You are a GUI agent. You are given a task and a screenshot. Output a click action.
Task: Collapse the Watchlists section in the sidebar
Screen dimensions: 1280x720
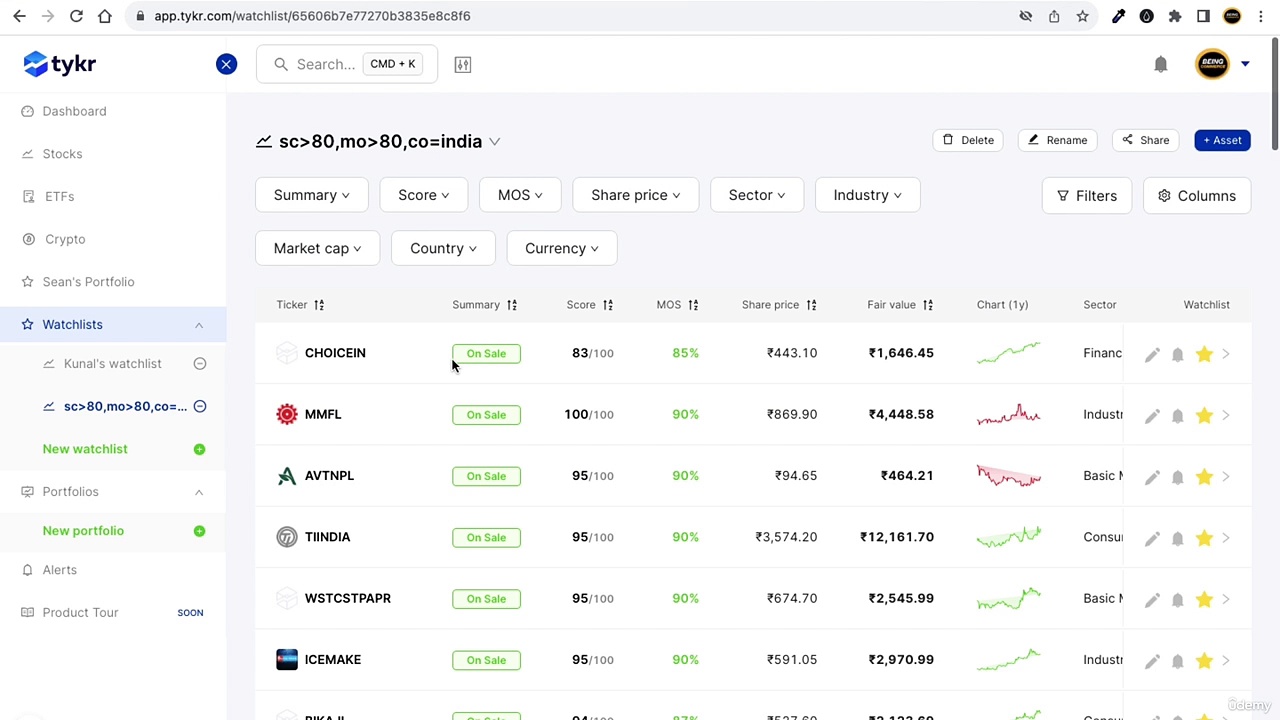click(x=198, y=325)
